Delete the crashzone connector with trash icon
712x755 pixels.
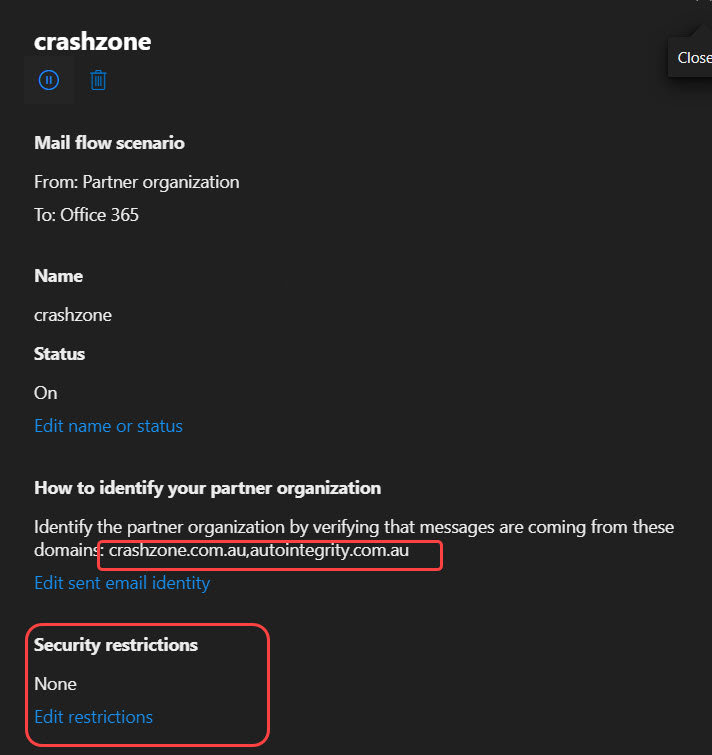pos(98,80)
